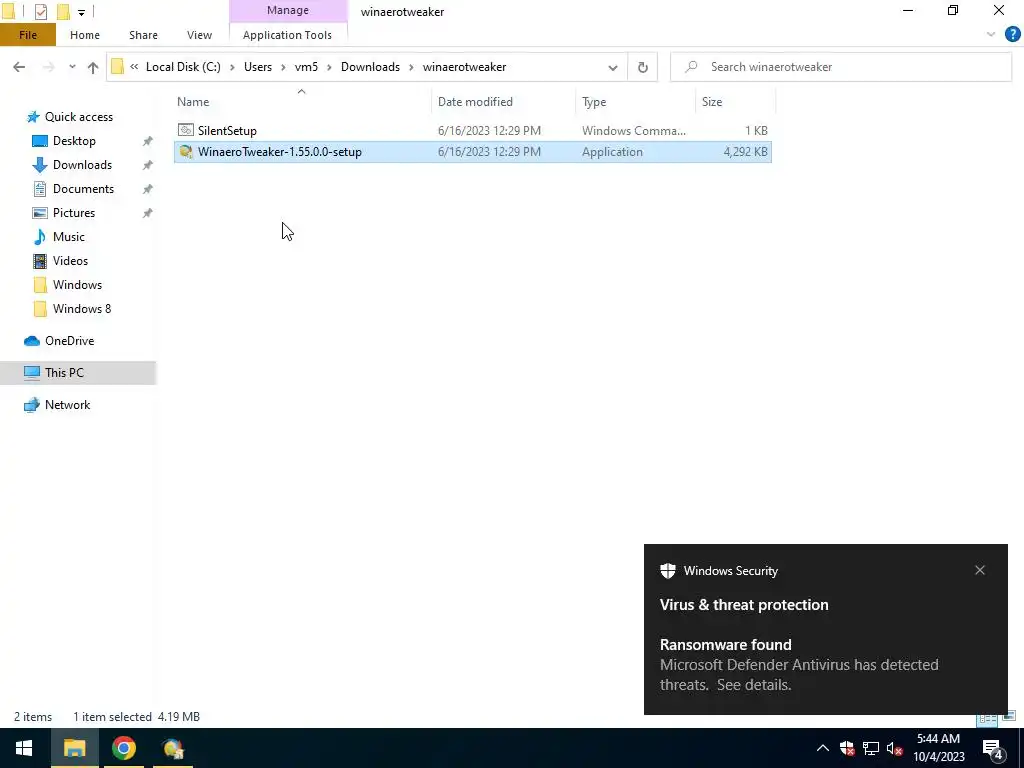Select This PC in navigation pane
This screenshot has height=768, width=1024.
click(64, 373)
